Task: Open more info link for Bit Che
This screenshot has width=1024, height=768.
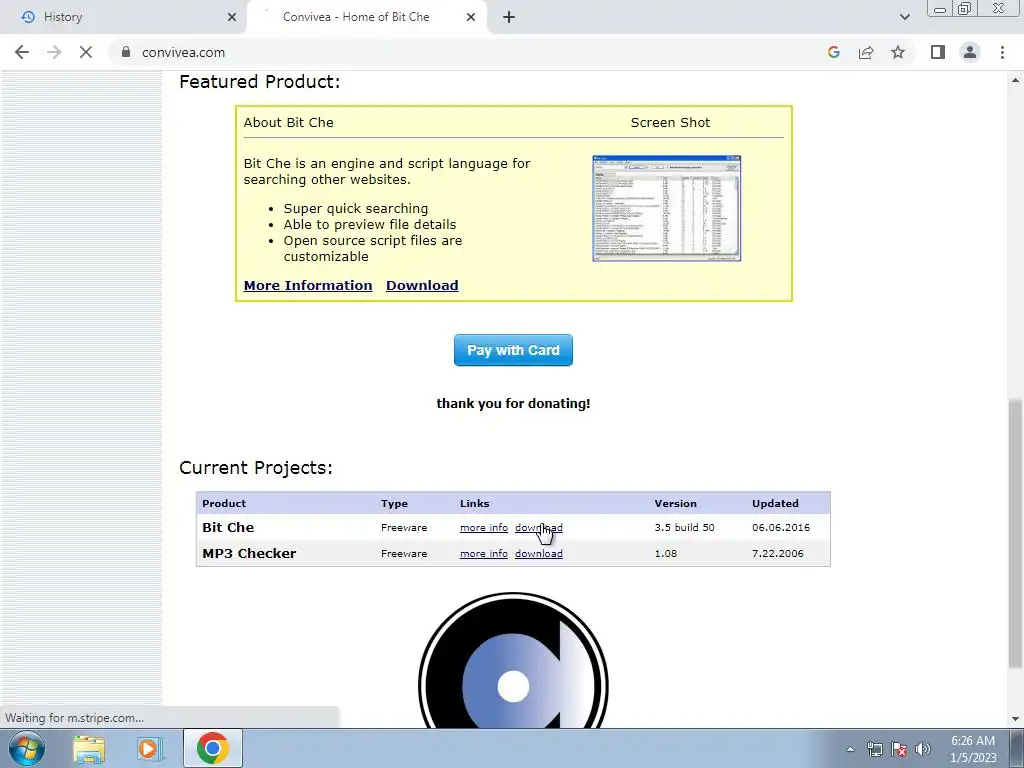Action: click(x=483, y=528)
